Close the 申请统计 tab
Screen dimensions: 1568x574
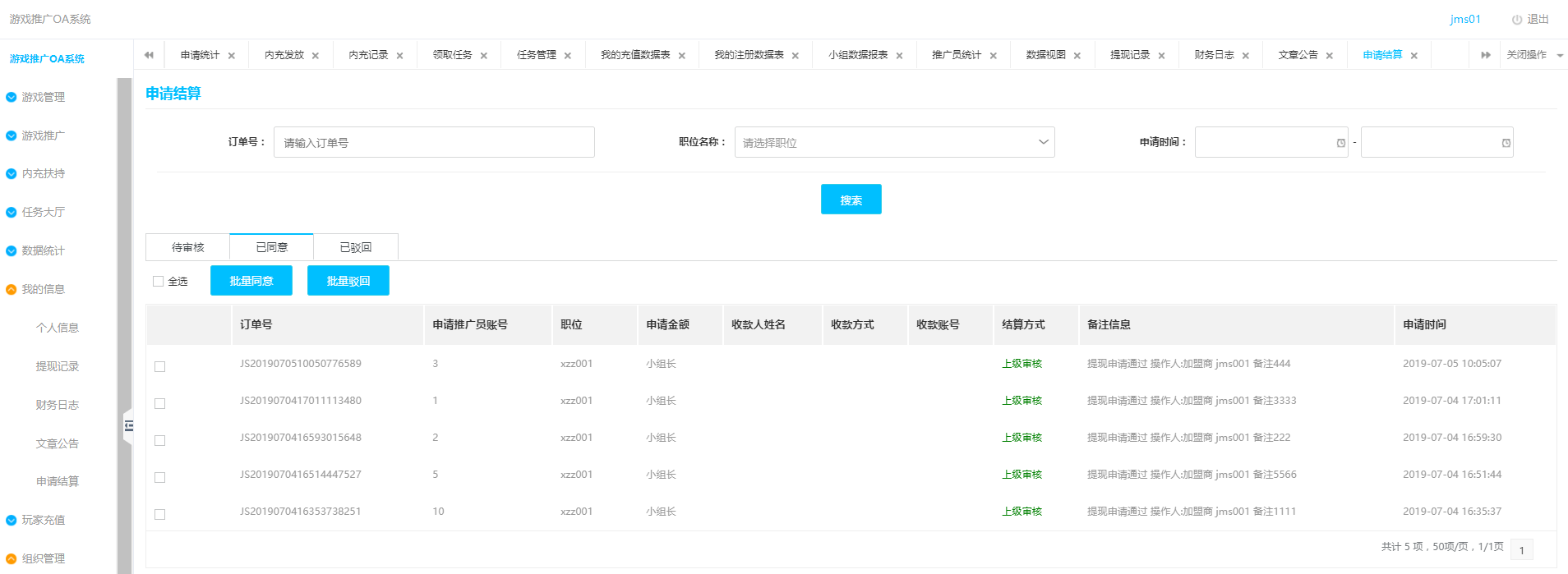coord(232,56)
